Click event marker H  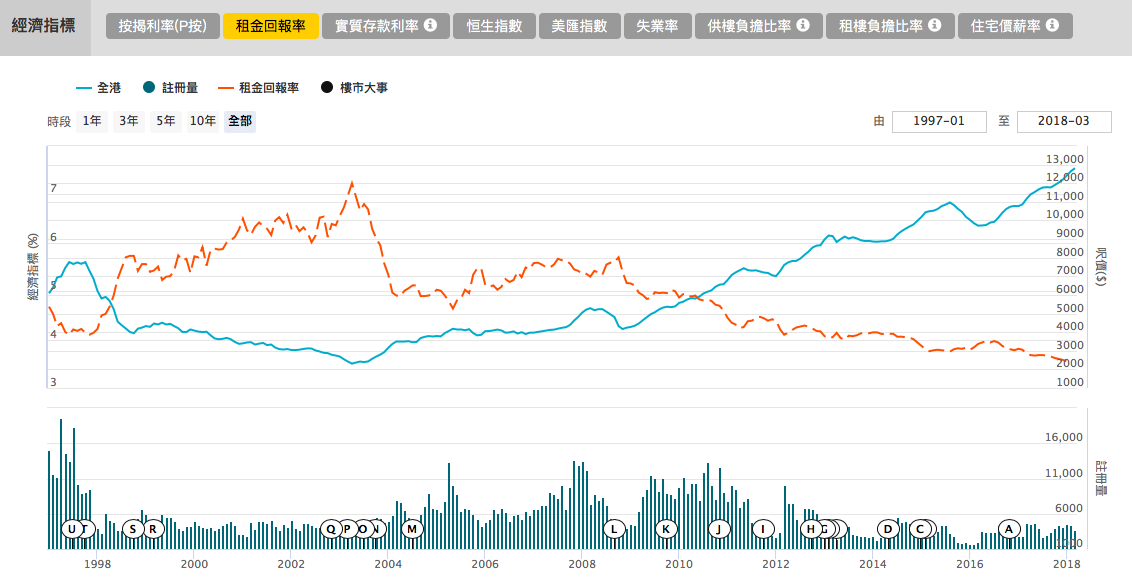(x=811, y=529)
